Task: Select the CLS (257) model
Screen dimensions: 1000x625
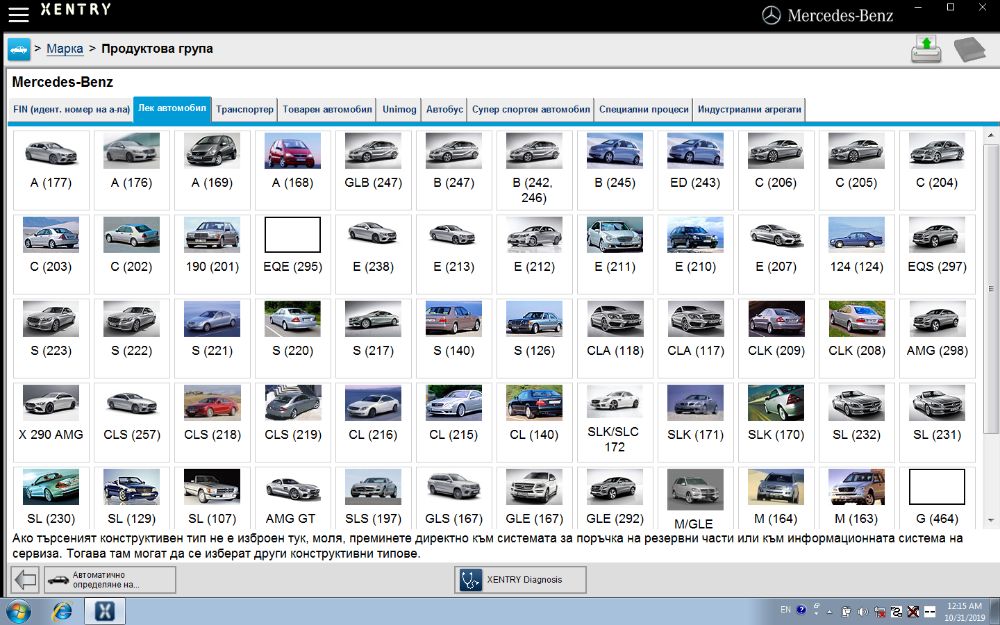Action: tap(131, 423)
